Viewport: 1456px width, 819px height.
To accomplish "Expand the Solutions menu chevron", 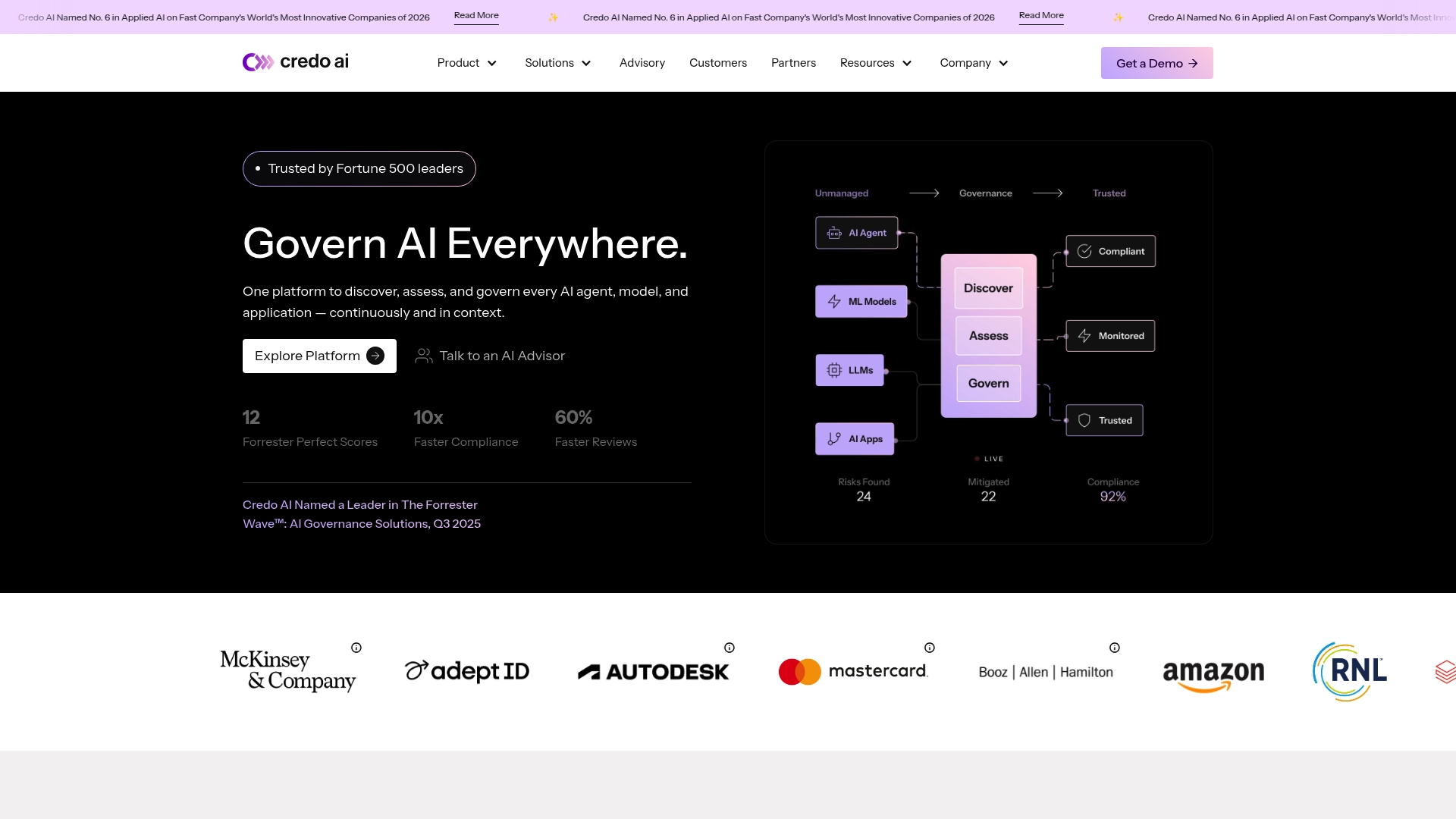I will click(586, 63).
